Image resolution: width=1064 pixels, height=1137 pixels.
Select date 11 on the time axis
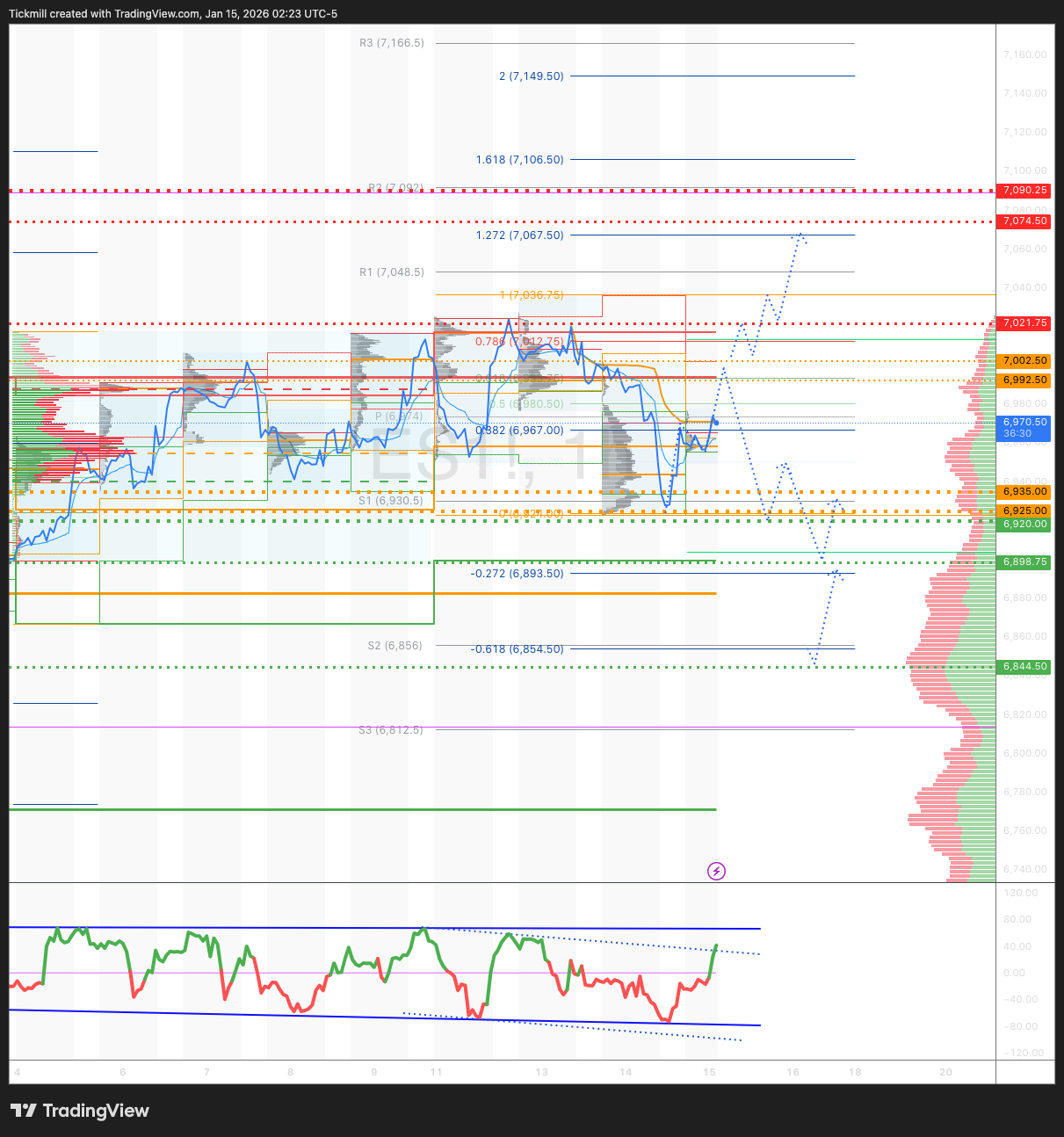[436, 1072]
